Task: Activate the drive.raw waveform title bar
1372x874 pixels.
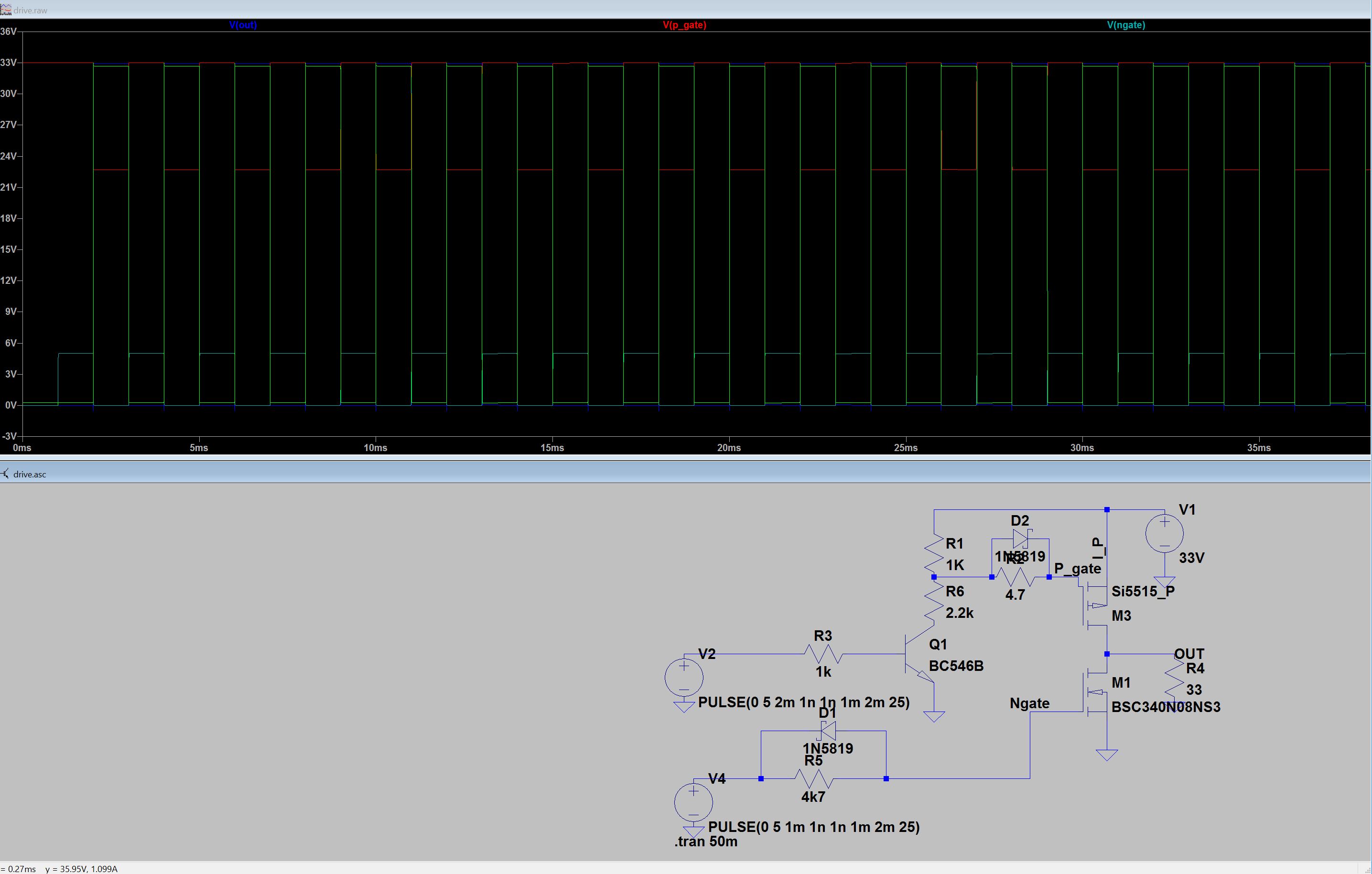Action: [x=686, y=10]
